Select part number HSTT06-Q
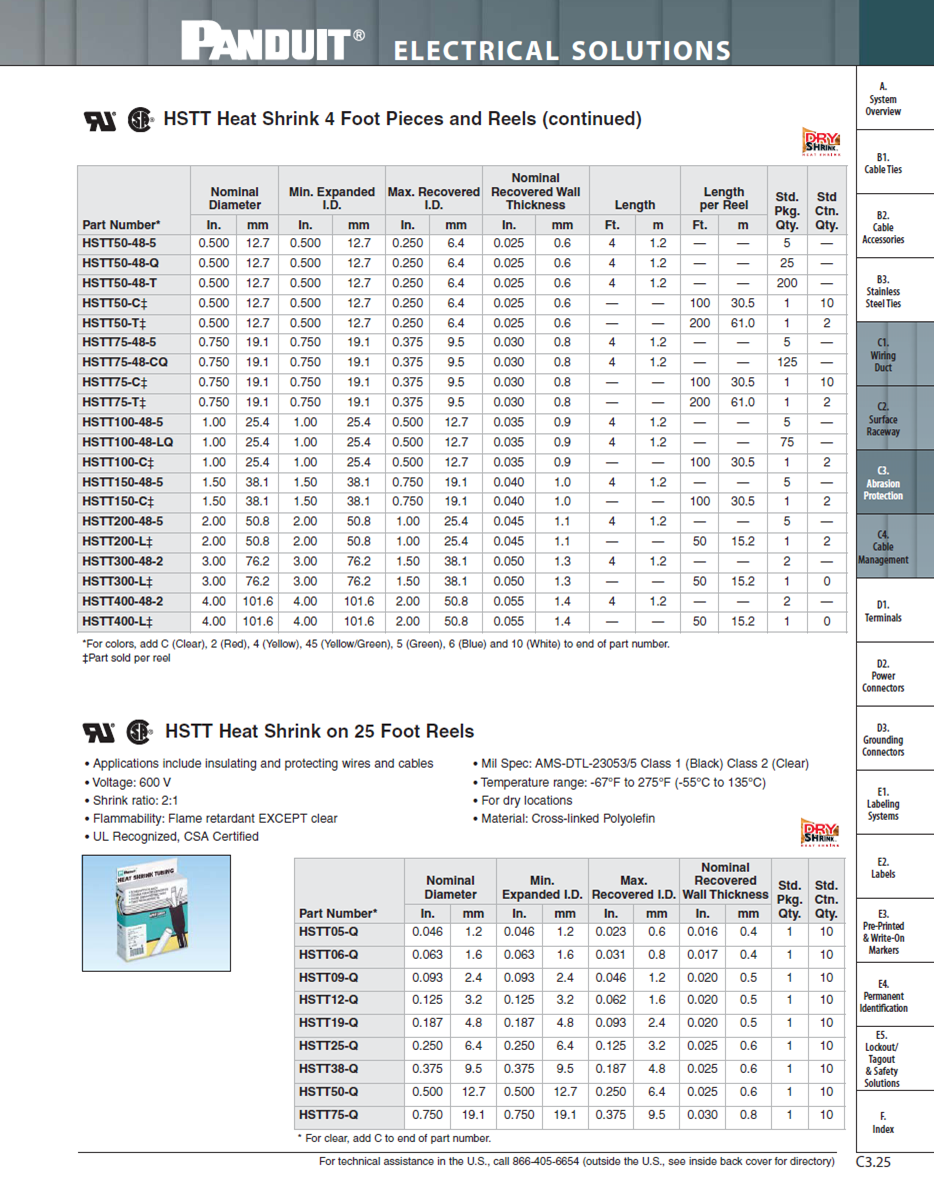The image size is (934, 1190). tap(329, 955)
